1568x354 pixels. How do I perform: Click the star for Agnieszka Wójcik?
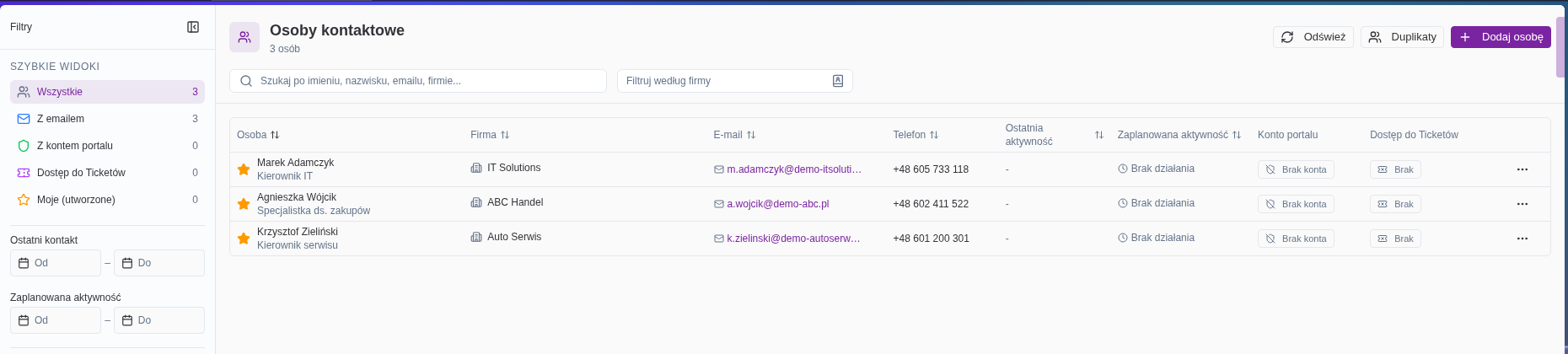click(x=244, y=204)
